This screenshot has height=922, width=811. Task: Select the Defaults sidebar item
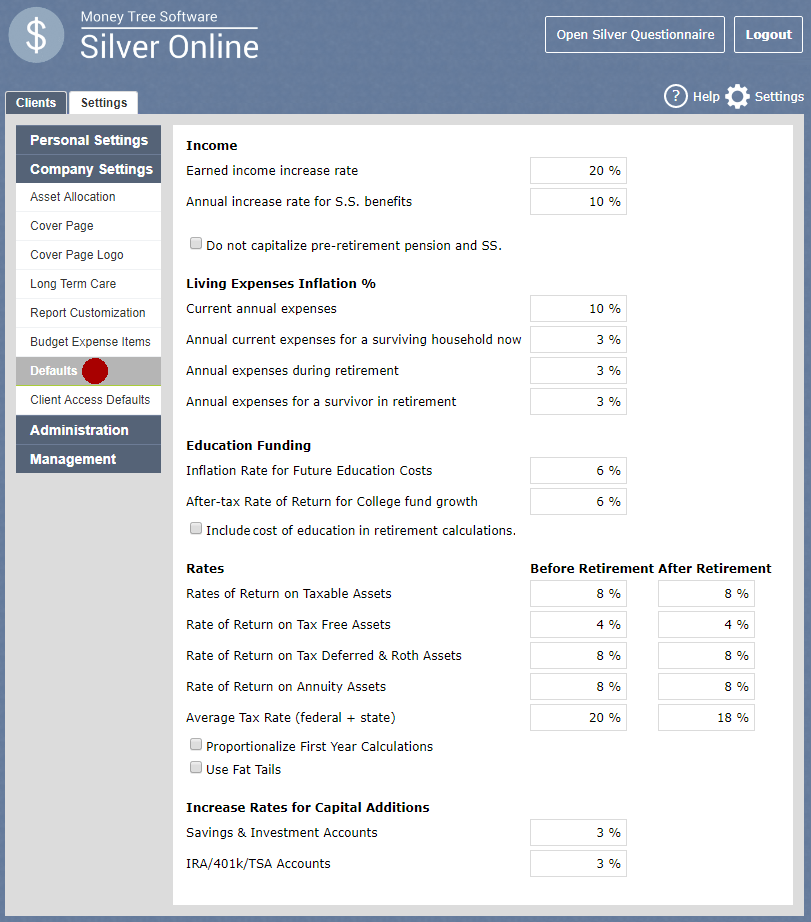tap(88, 371)
